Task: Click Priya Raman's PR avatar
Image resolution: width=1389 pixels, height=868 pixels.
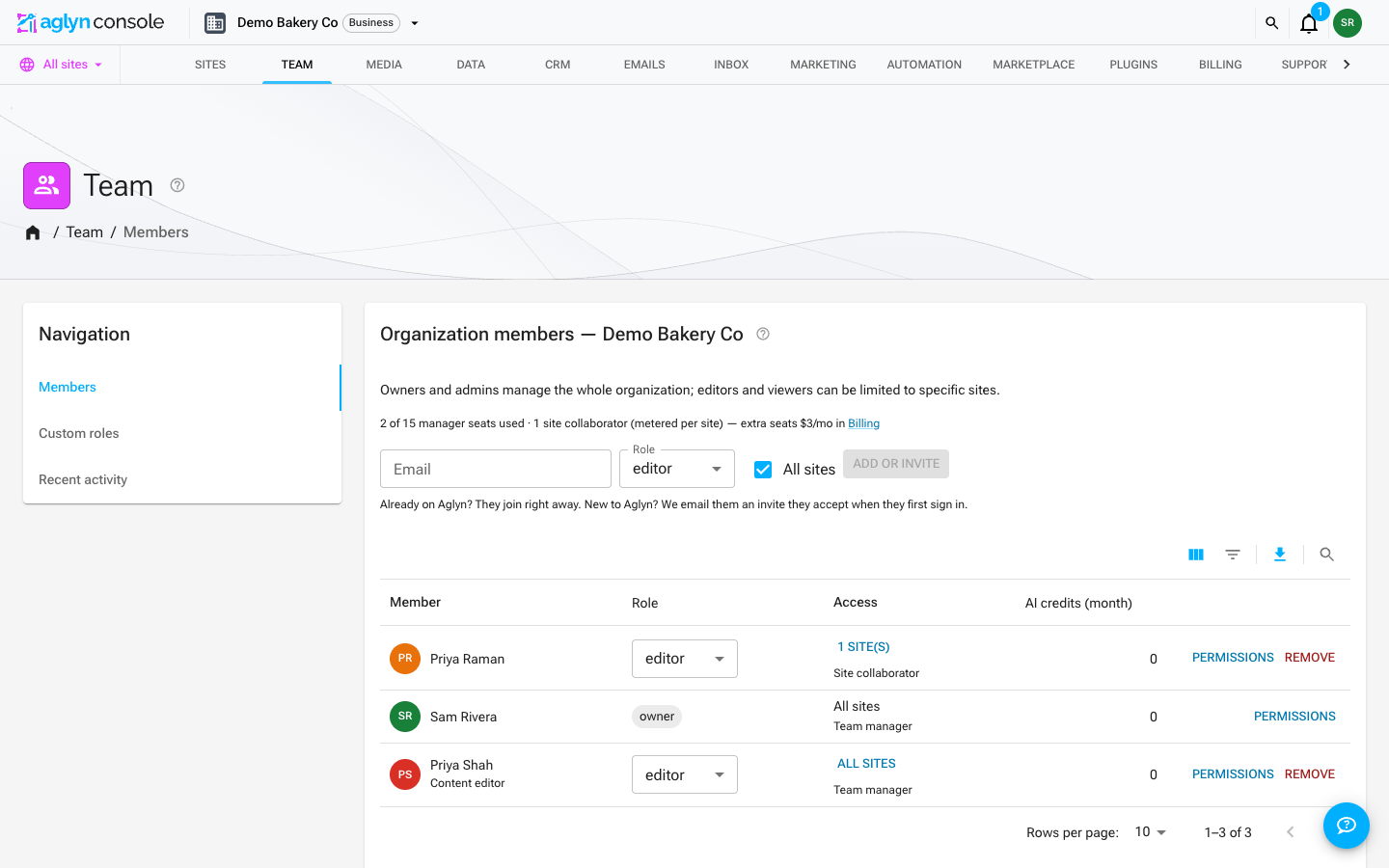Action: [x=405, y=659]
